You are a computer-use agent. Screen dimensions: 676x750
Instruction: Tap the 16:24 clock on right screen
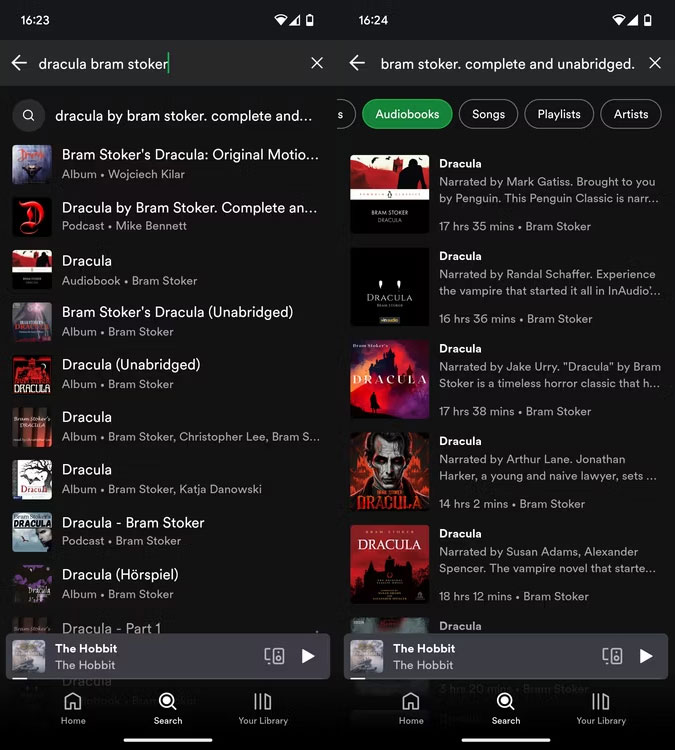coord(373,20)
